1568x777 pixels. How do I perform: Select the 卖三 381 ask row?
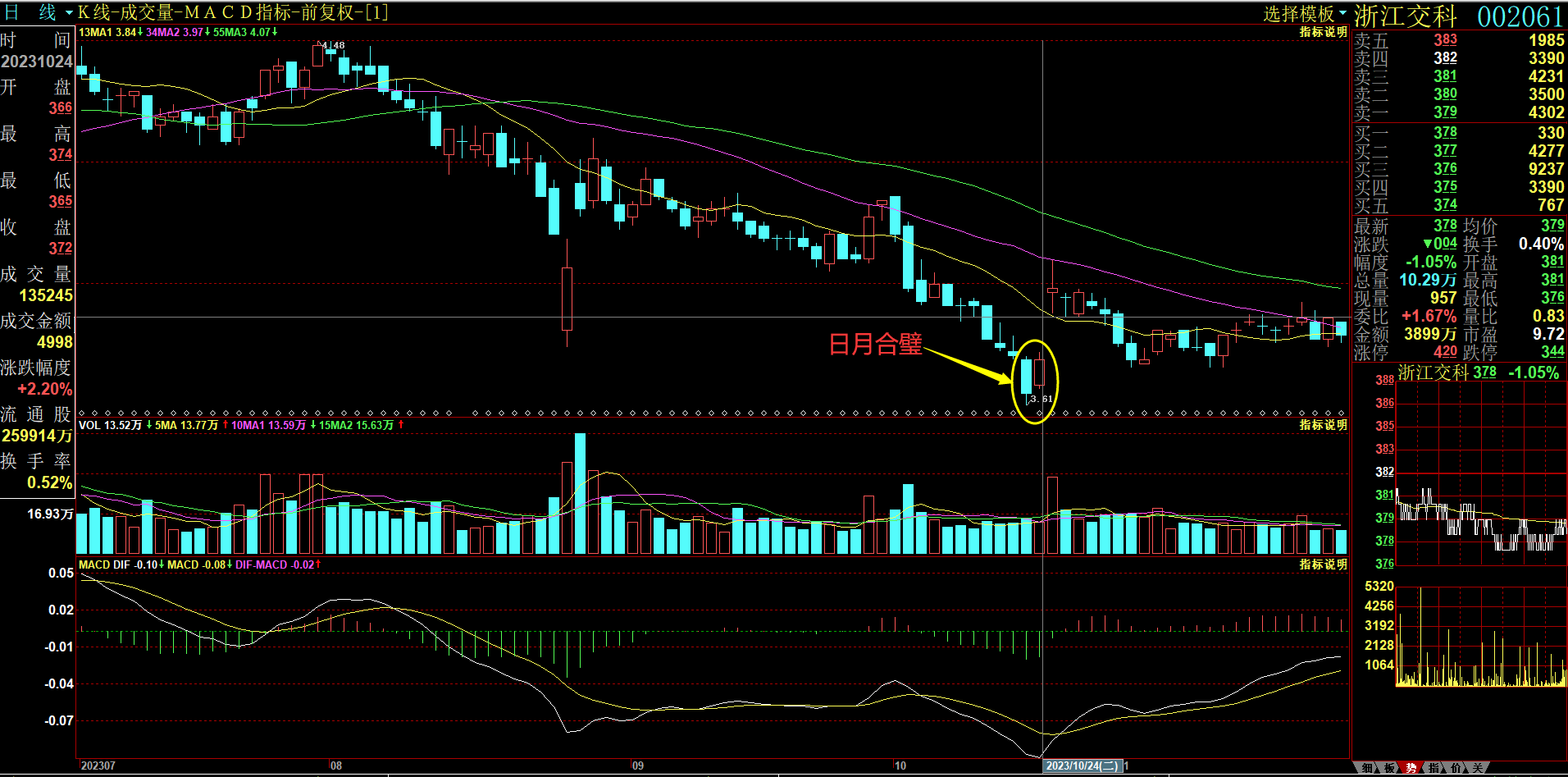(1459, 76)
